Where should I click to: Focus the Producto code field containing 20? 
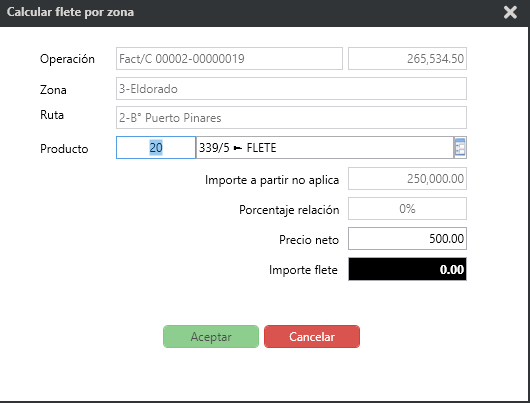point(156,147)
